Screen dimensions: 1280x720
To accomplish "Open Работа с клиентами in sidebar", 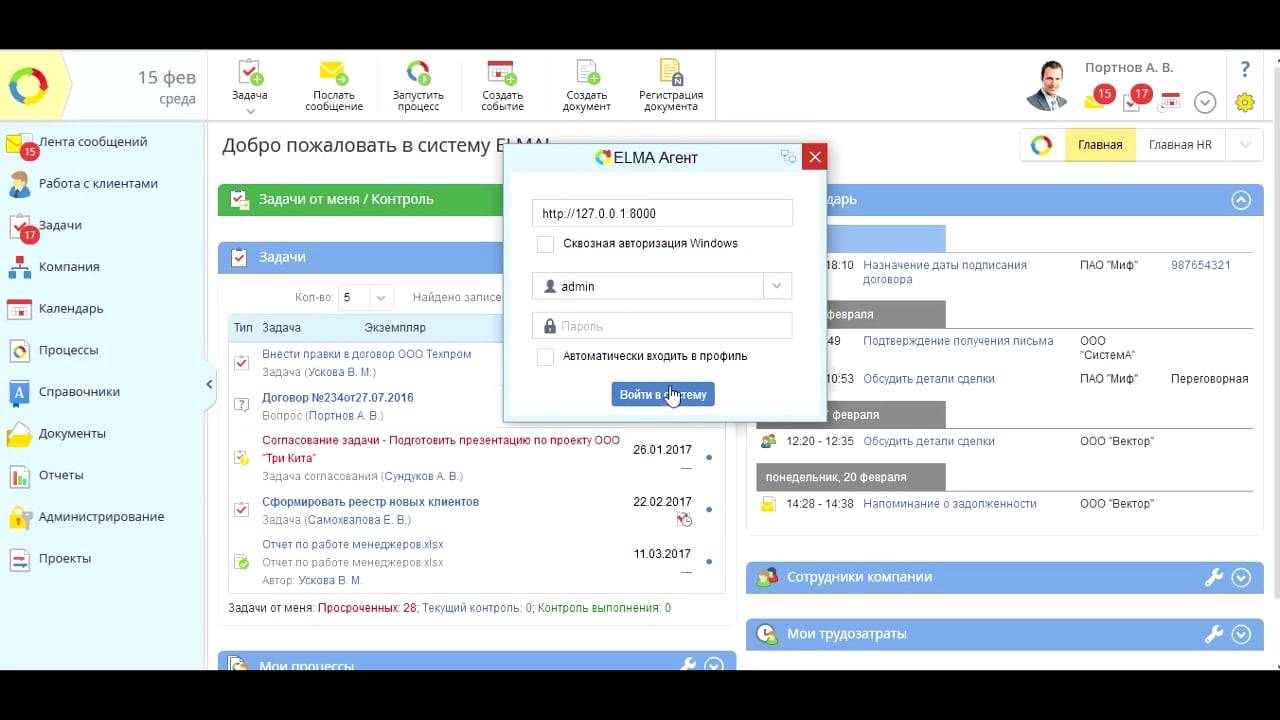I will [98, 184].
